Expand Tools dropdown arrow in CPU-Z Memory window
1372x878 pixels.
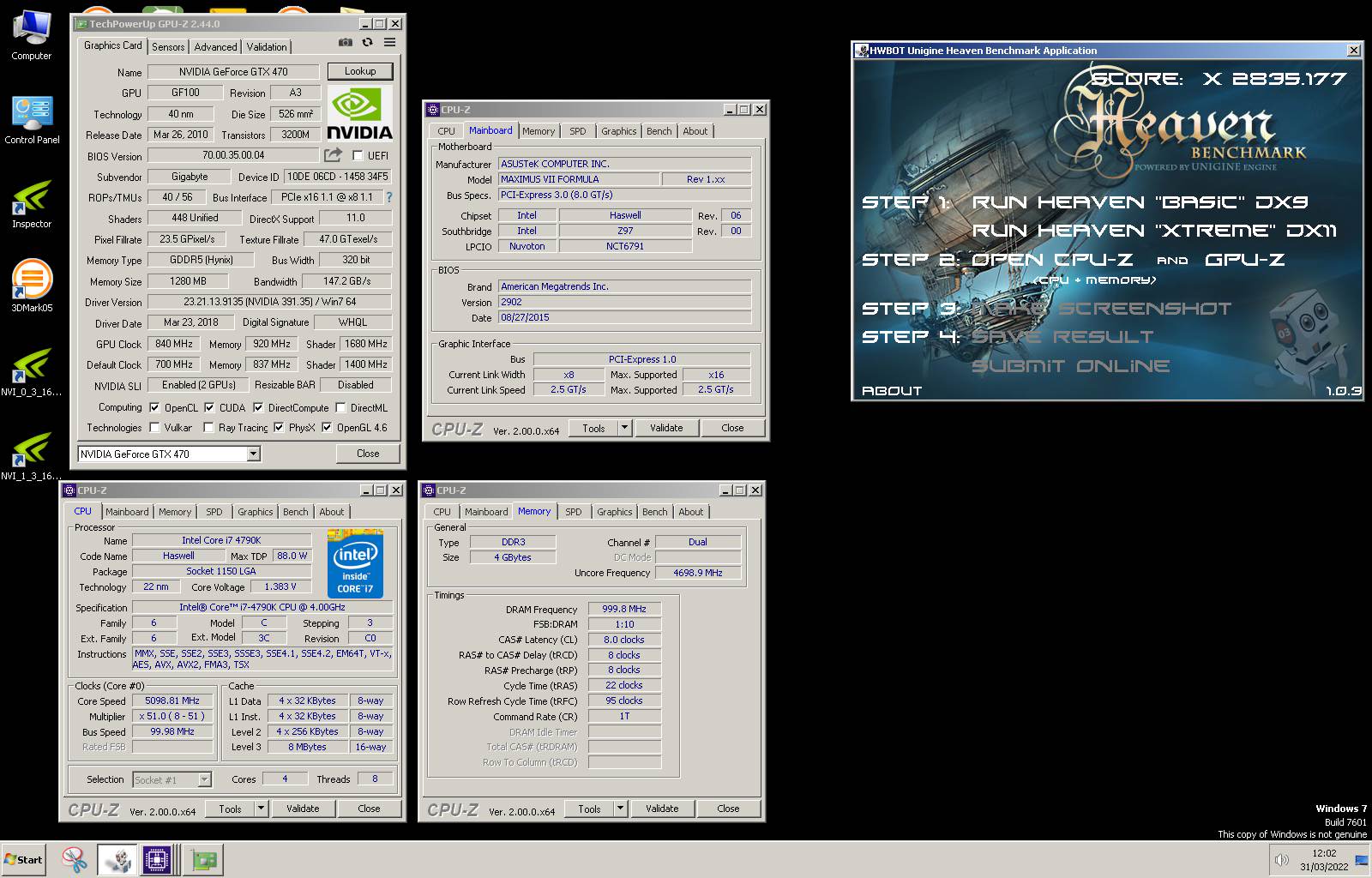[620, 809]
